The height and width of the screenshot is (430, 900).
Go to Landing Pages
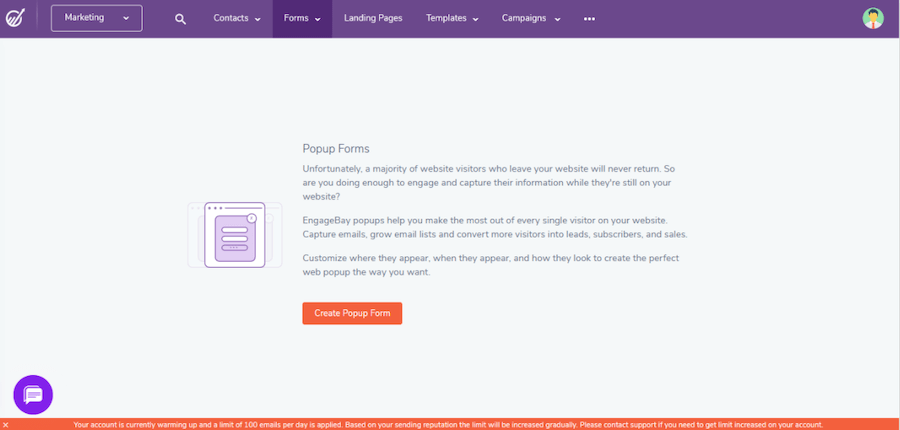373,18
